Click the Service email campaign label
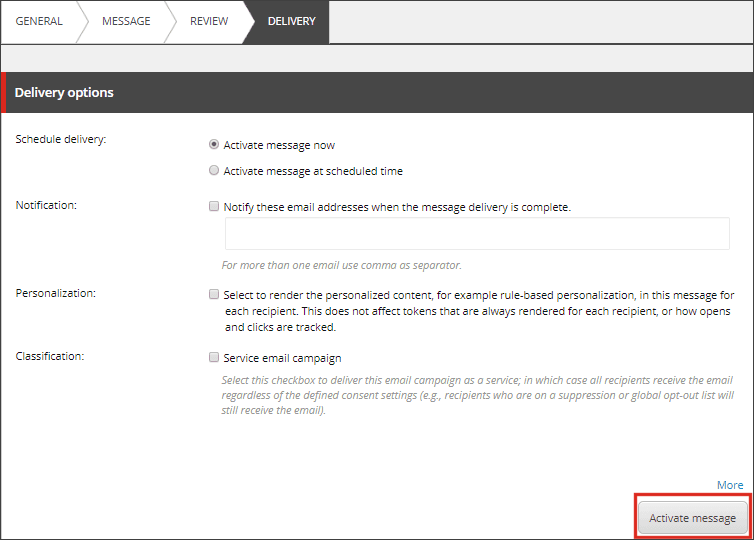 click(x=282, y=358)
